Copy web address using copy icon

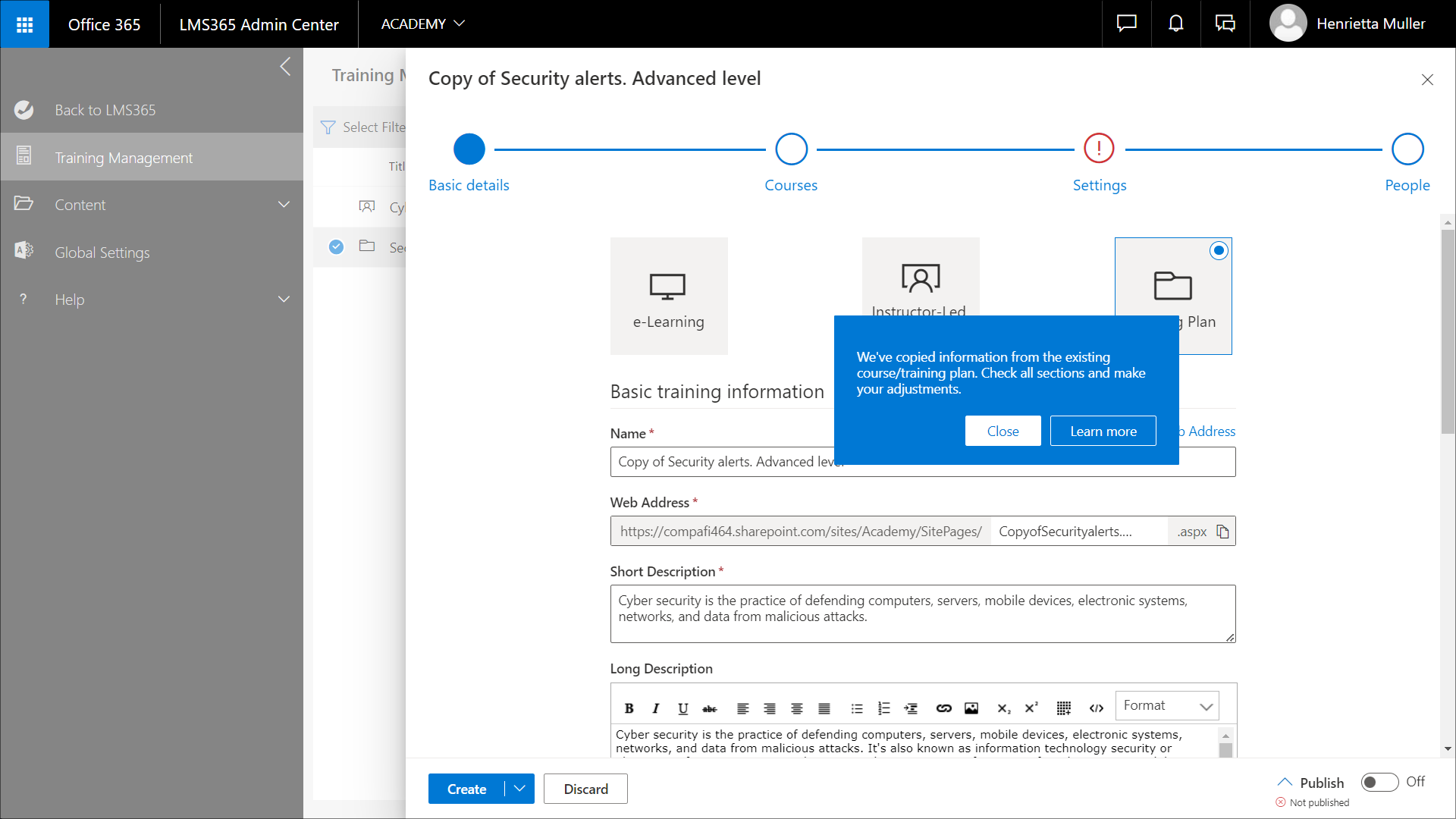coord(1222,532)
